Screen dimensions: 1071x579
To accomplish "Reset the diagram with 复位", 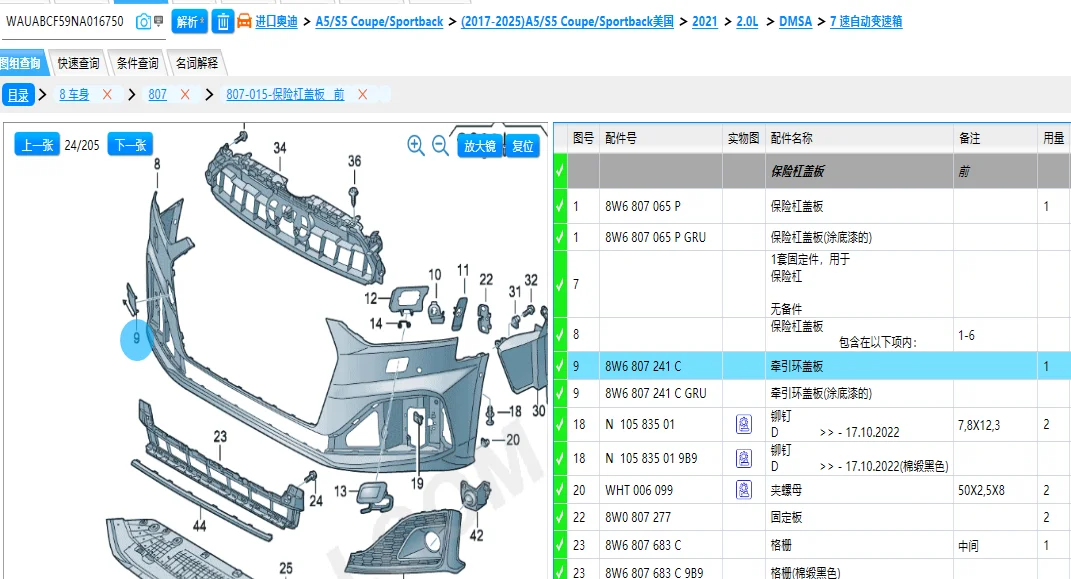I will click(x=523, y=146).
